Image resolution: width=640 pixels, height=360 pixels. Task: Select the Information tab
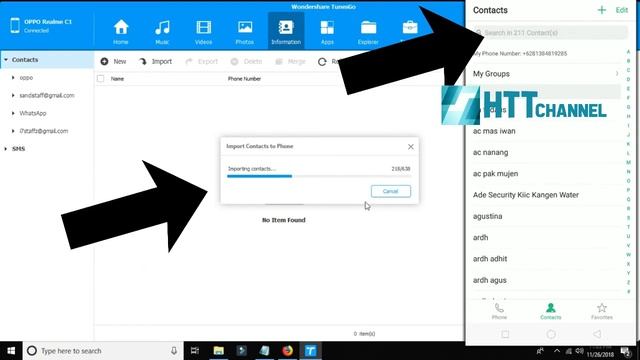point(286,31)
